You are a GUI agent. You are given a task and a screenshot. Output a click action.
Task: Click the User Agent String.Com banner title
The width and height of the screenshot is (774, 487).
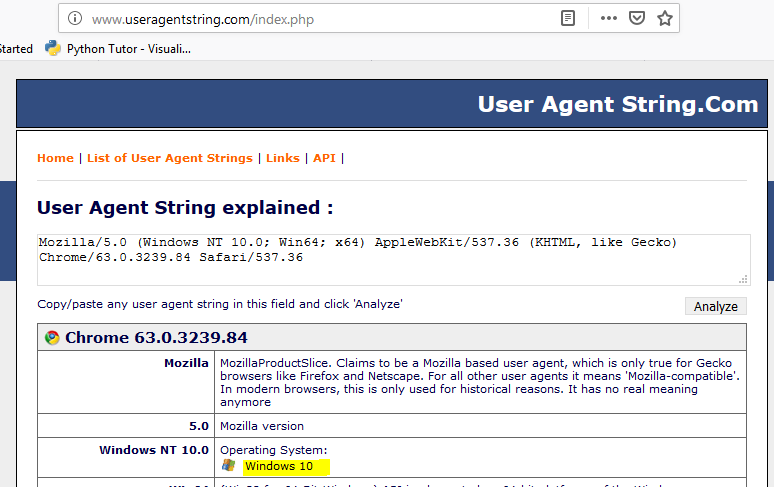[618, 105]
